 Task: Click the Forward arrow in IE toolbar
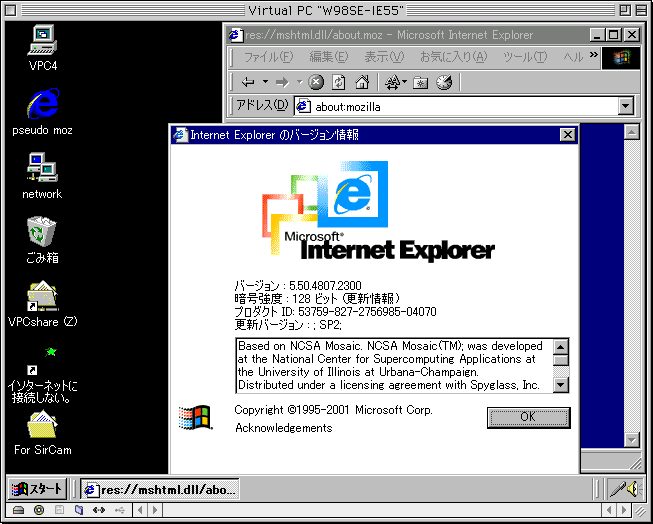point(283,82)
